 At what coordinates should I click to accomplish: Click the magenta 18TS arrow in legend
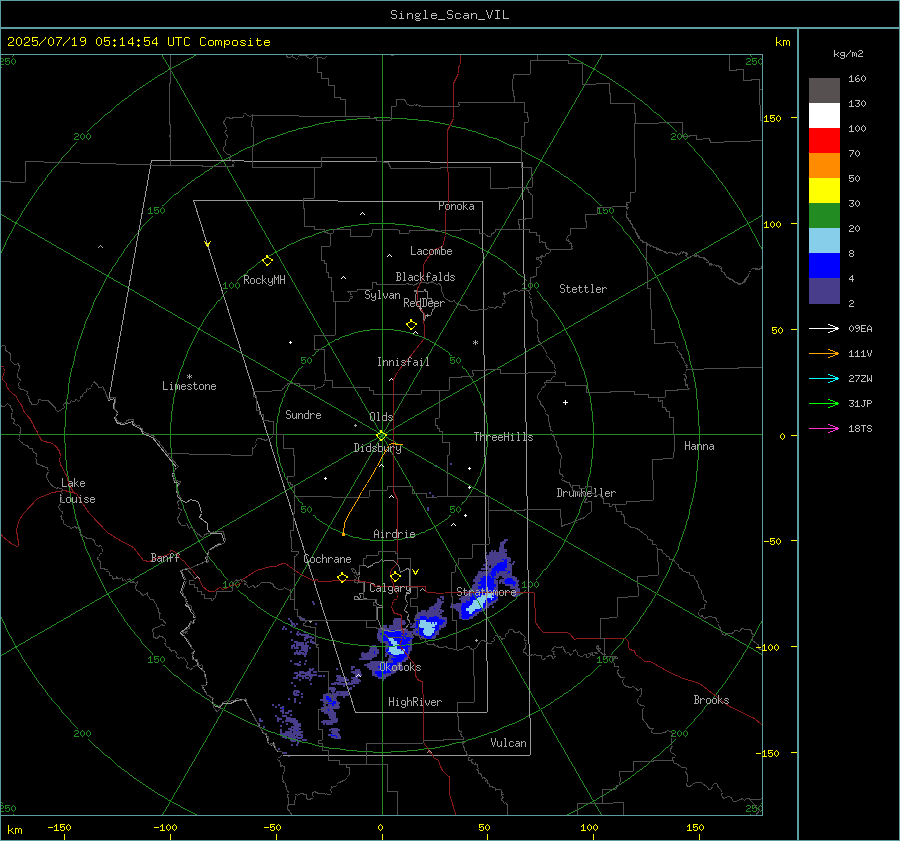tap(824, 428)
